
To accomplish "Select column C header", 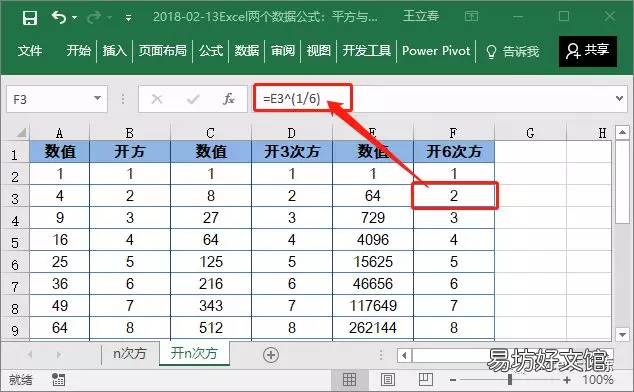I will (211, 133).
